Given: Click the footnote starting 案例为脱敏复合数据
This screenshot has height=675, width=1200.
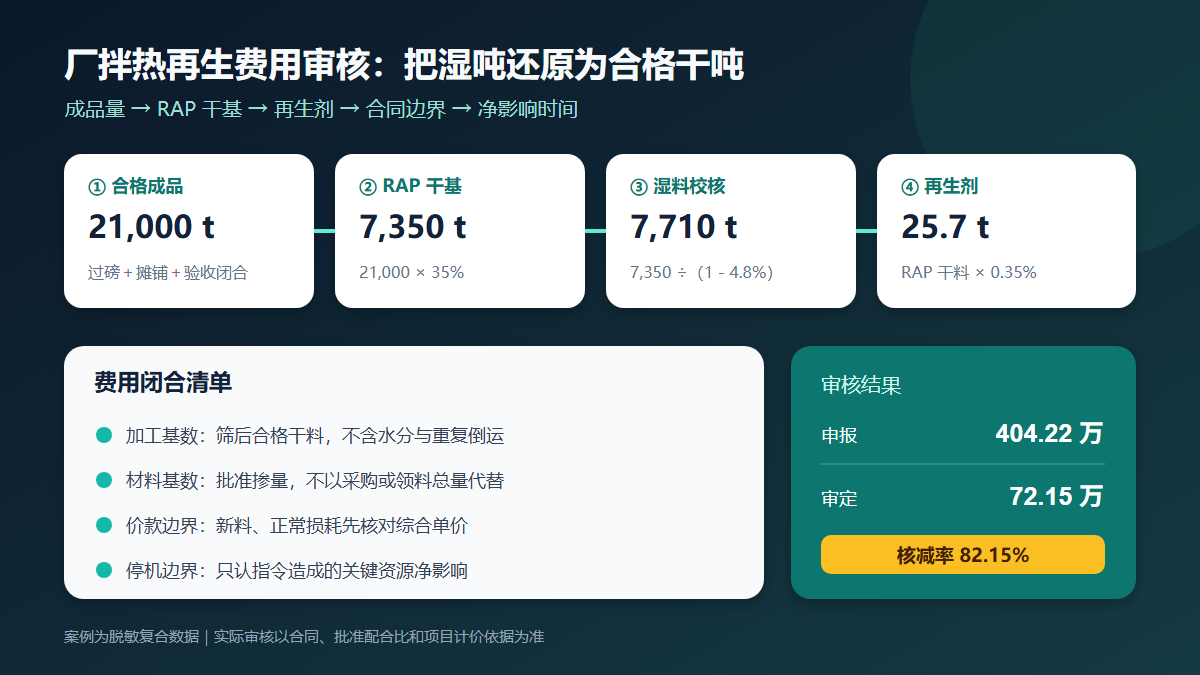Looking at the screenshot, I should click(x=304, y=637).
